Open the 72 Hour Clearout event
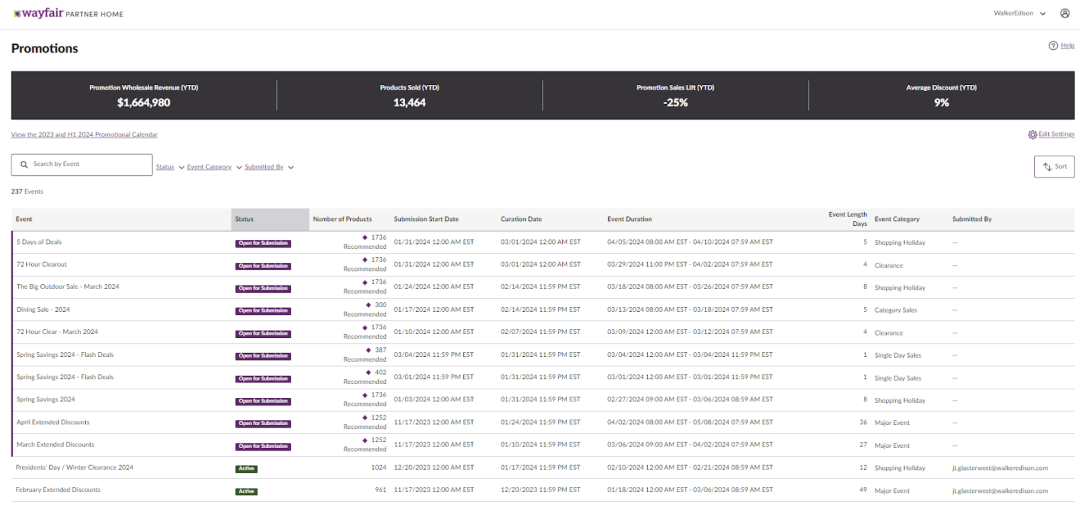 41,264
